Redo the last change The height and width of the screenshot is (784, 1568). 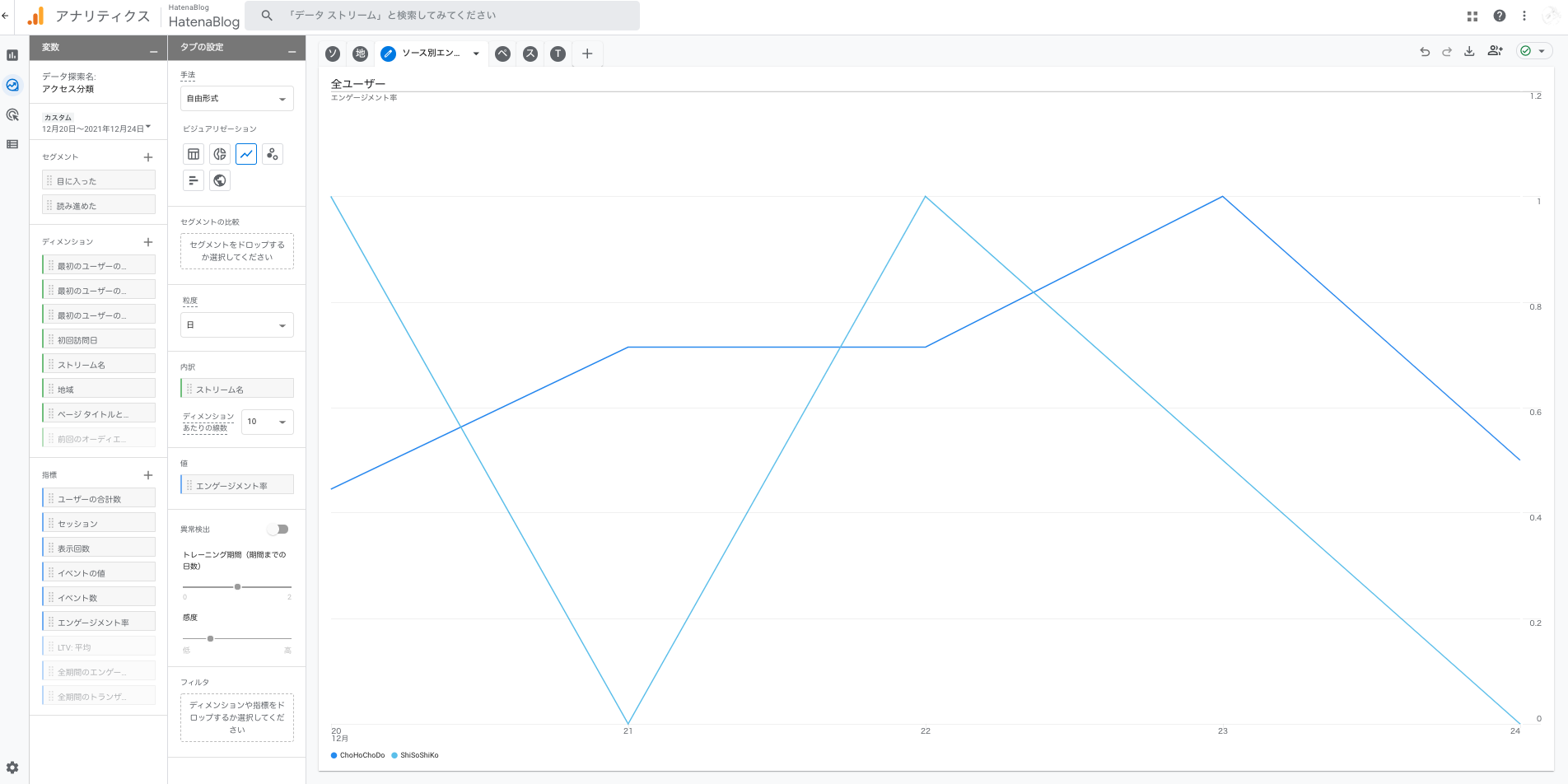click(x=1447, y=52)
